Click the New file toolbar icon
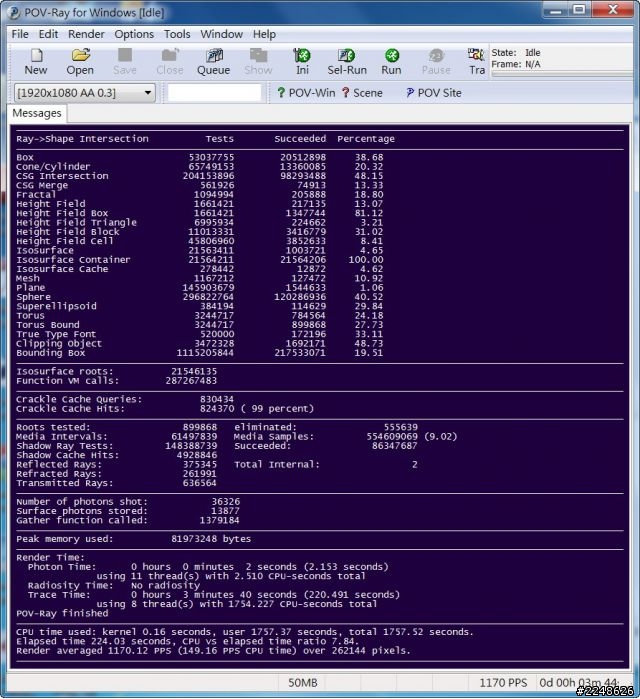The image size is (640, 699). pyautogui.click(x=36, y=62)
